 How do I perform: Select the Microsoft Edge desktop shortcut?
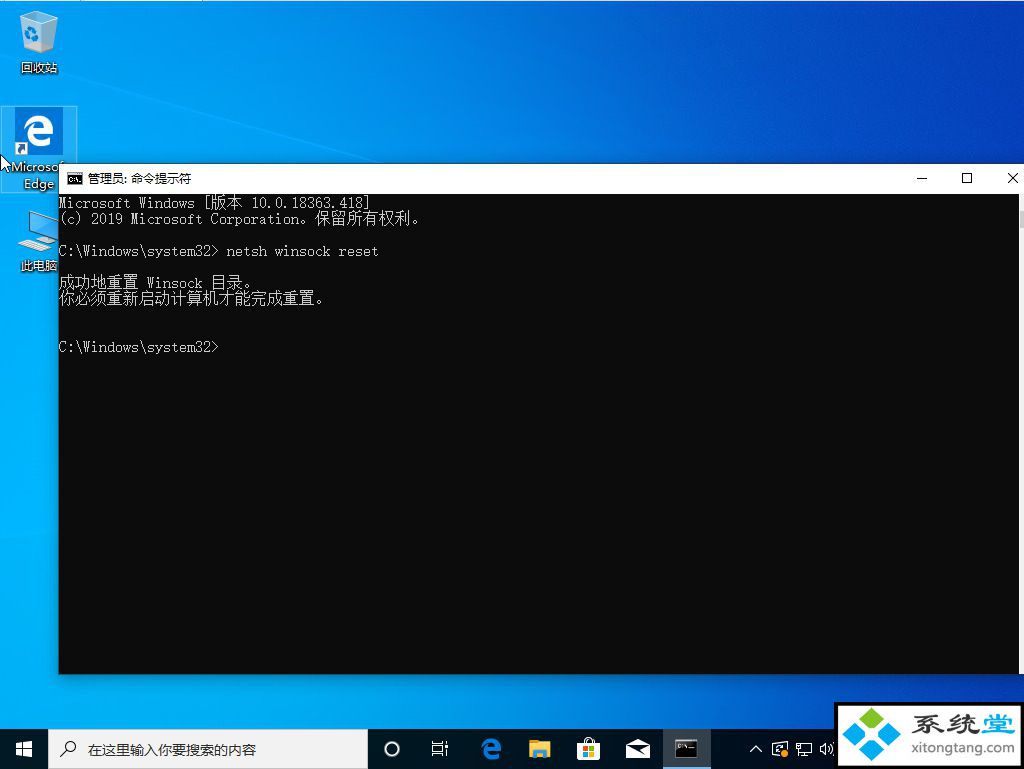point(39,149)
